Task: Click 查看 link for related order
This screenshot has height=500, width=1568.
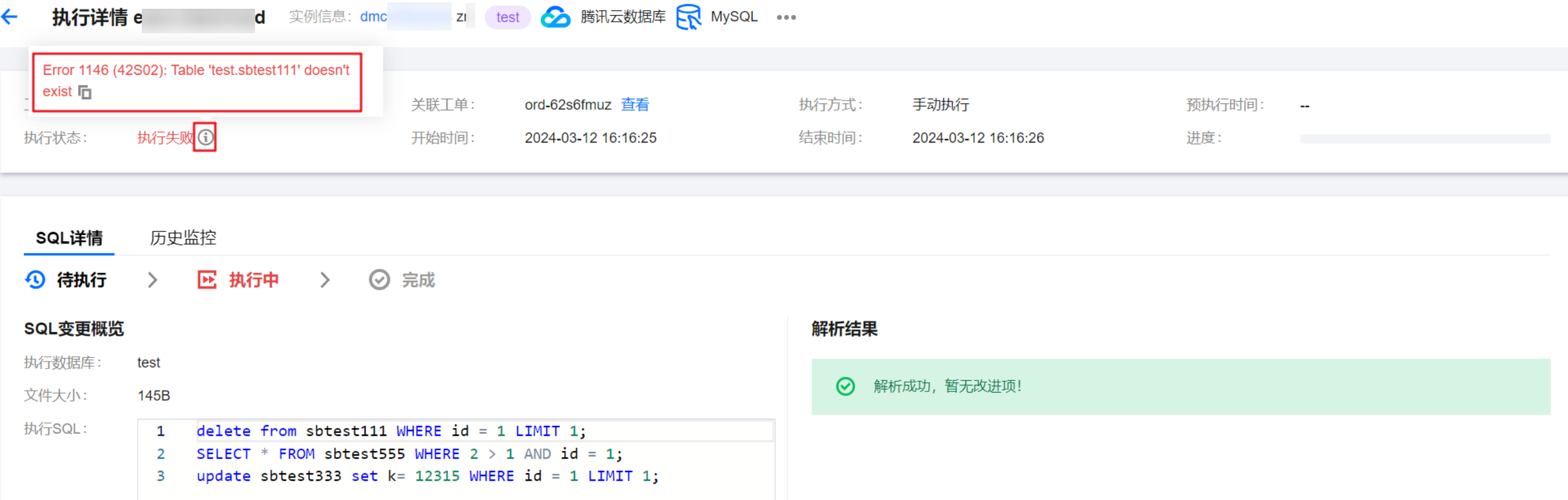Action: click(x=635, y=105)
